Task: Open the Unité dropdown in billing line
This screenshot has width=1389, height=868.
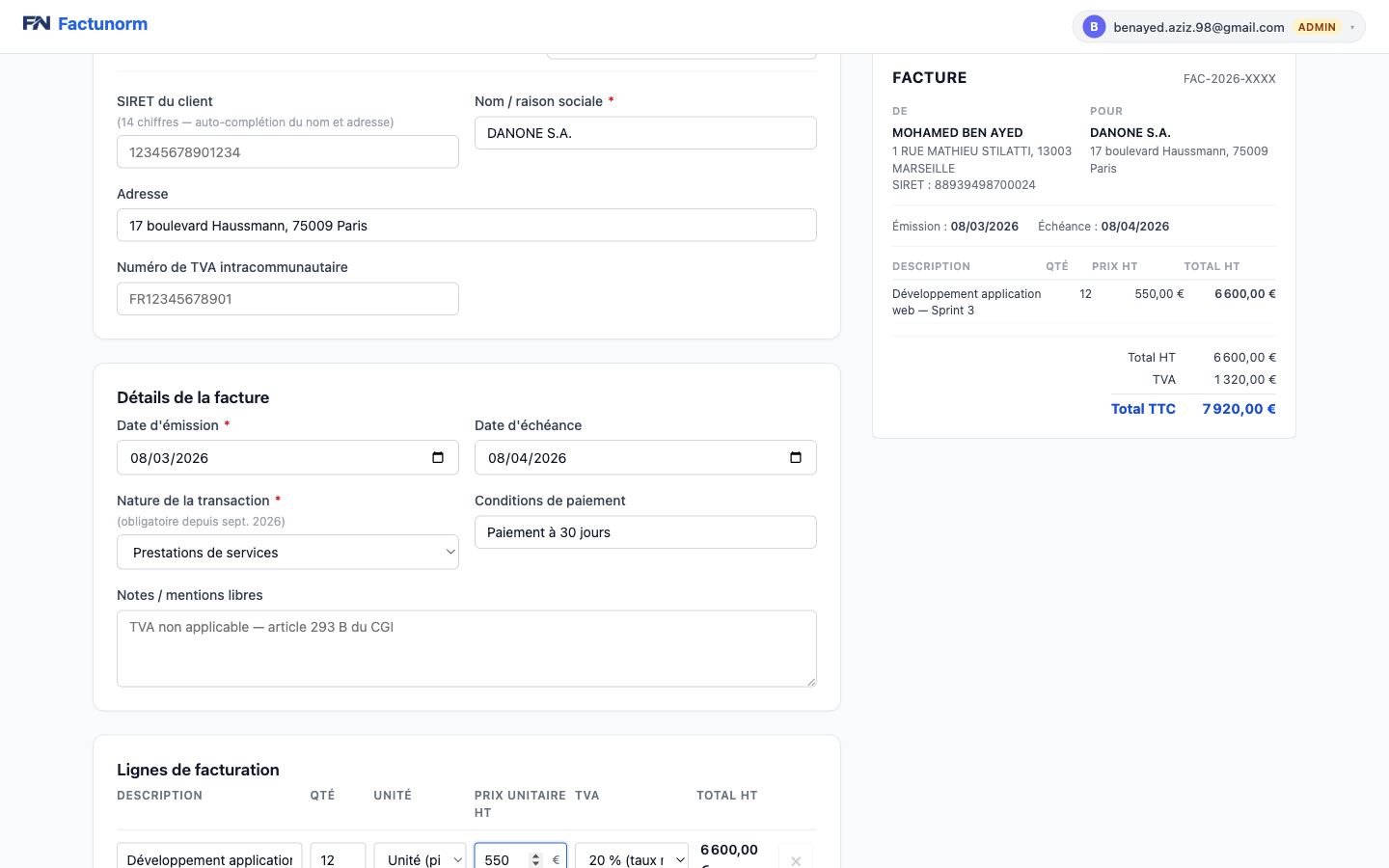Action: [x=421, y=858]
